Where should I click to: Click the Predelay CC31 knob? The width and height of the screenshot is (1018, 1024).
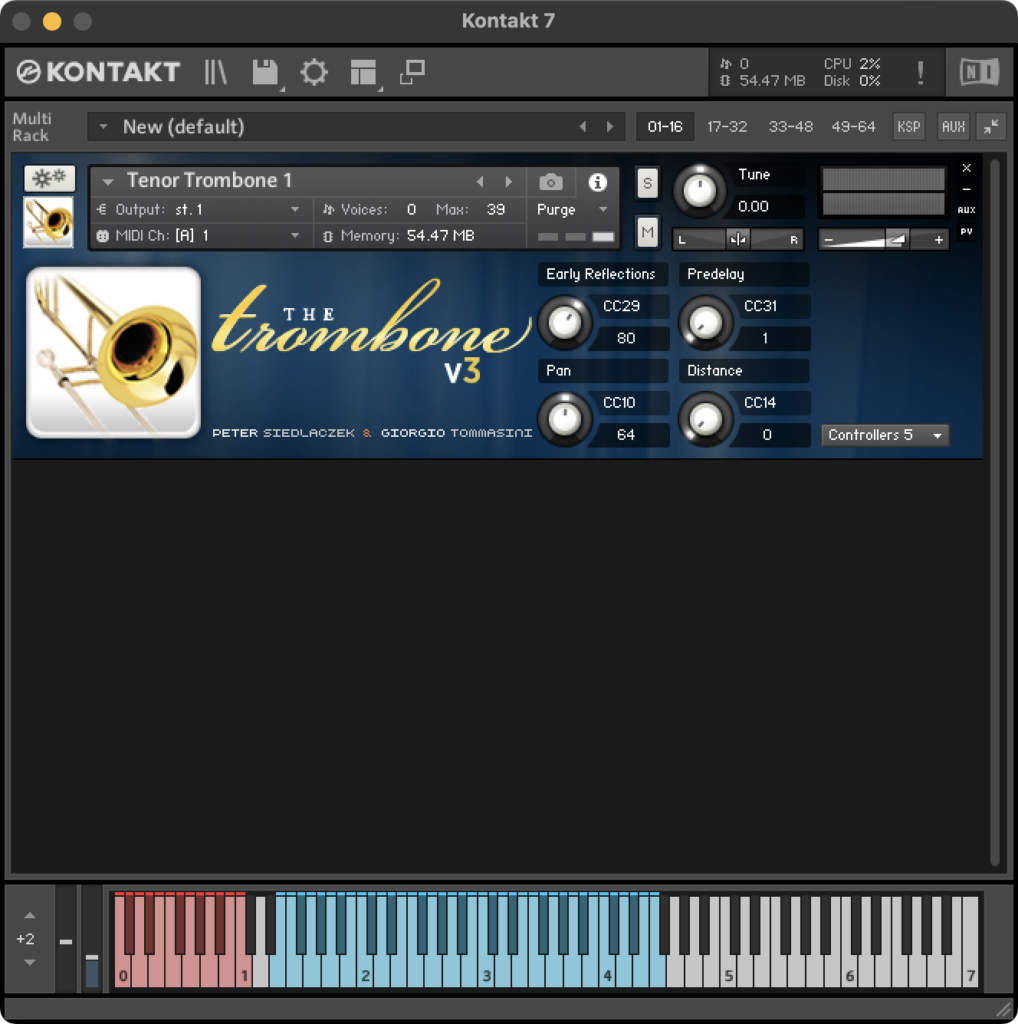[706, 321]
